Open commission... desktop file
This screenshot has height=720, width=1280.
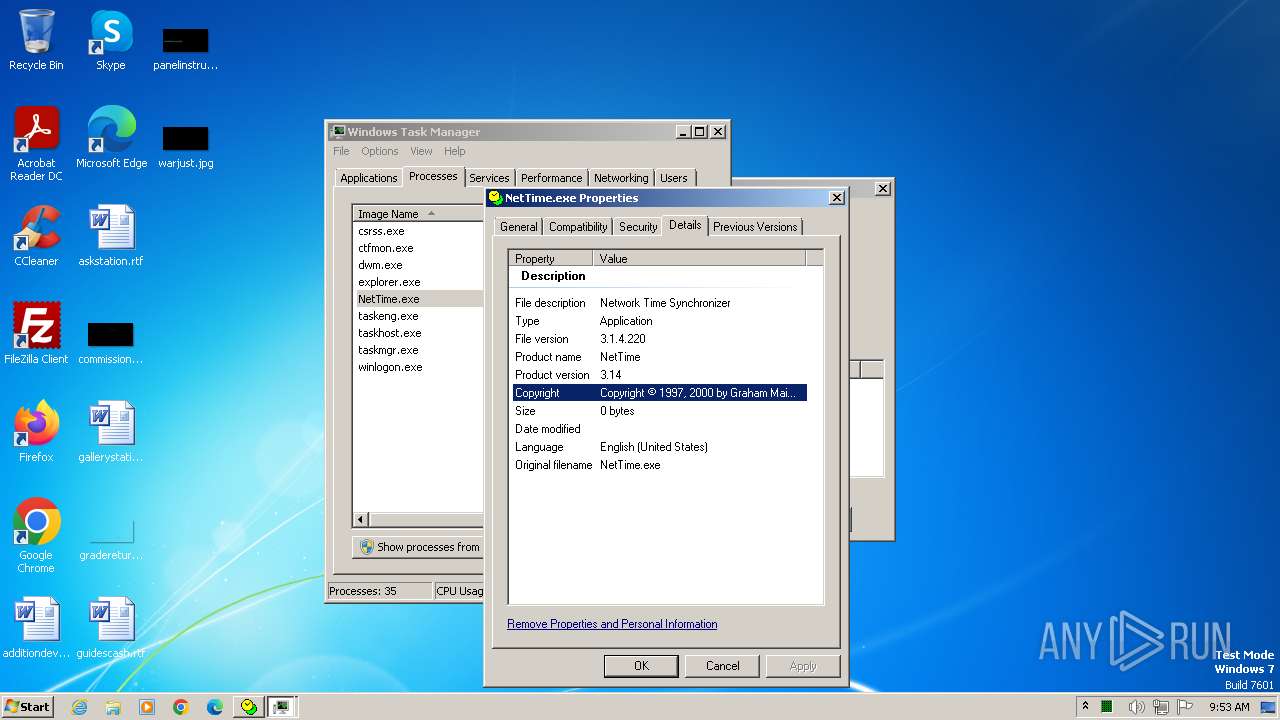[111, 343]
